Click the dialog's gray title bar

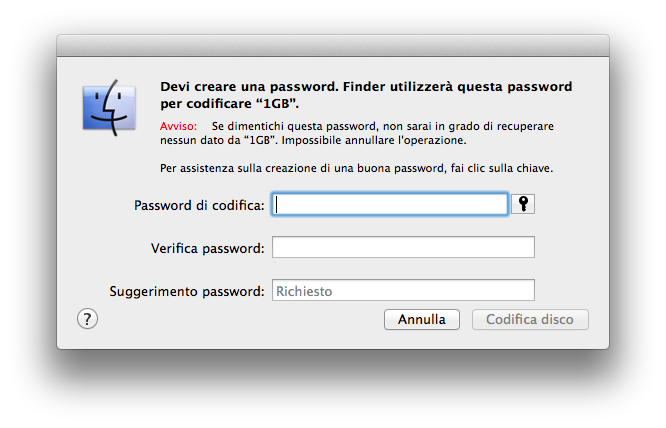point(333,45)
